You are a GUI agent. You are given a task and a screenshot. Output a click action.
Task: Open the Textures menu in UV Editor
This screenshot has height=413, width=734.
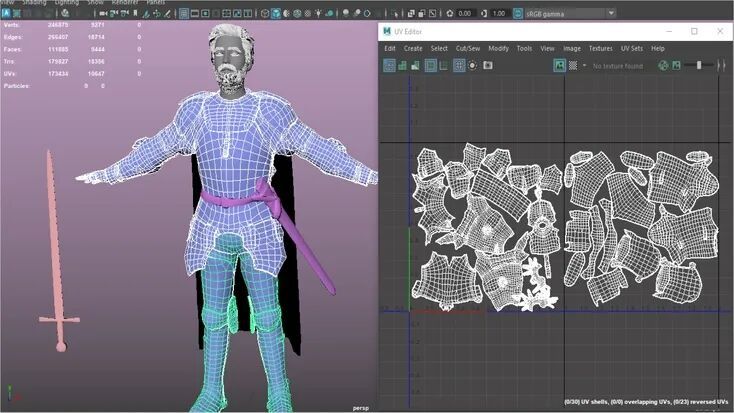600,48
